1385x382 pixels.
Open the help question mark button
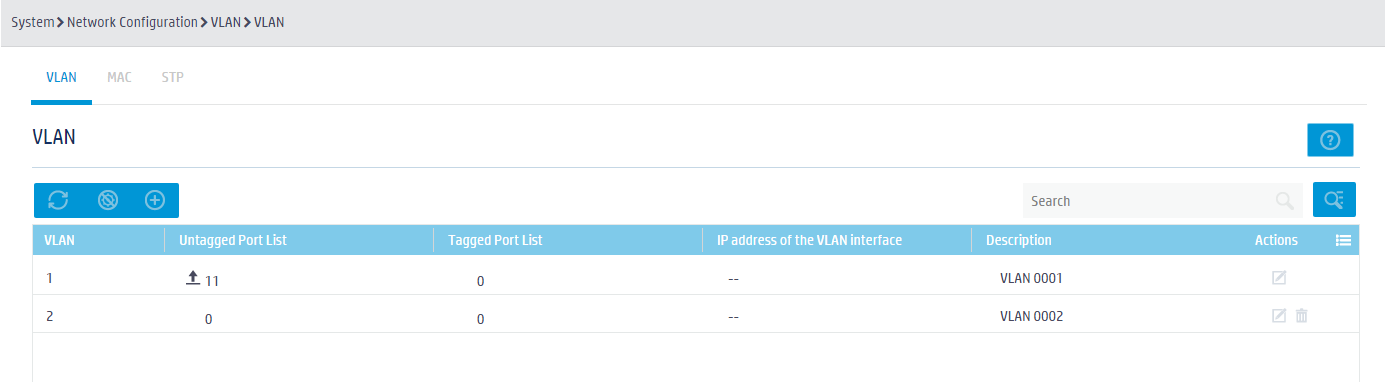[1330, 141]
